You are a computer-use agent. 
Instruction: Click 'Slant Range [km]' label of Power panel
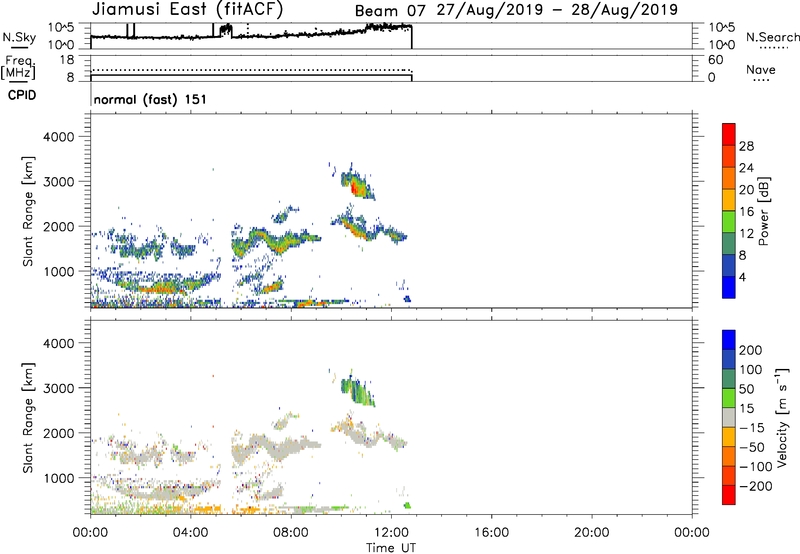point(28,211)
